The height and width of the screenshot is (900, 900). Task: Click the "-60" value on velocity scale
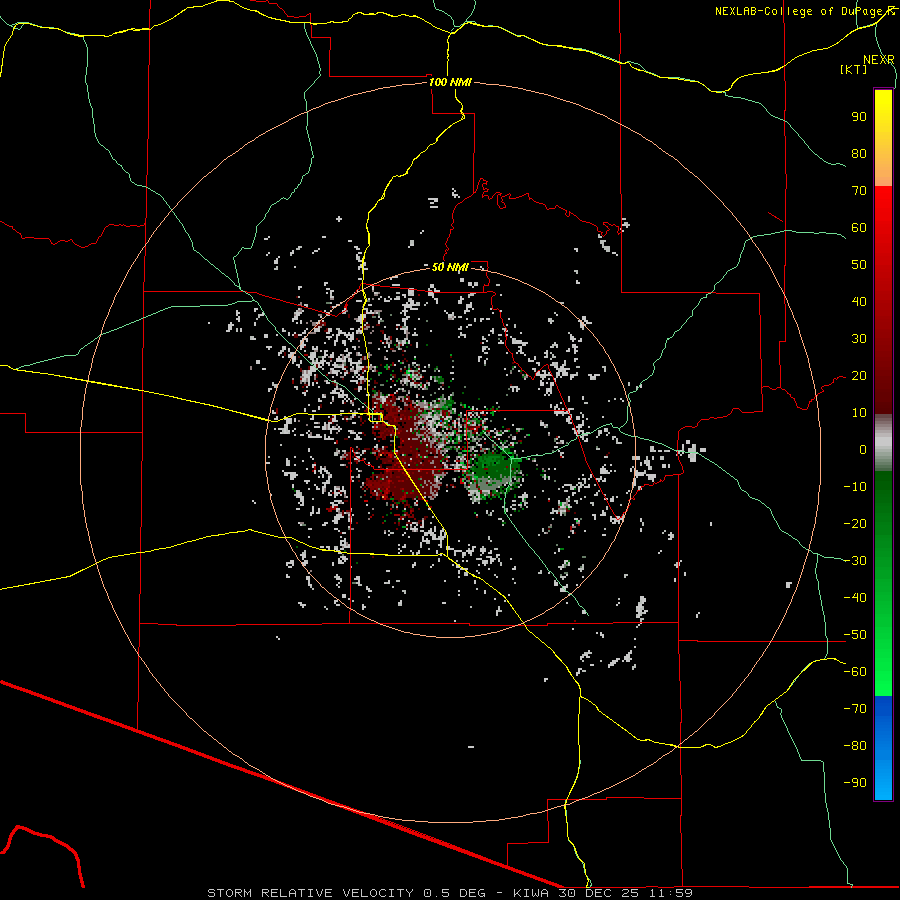[x=855, y=672]
